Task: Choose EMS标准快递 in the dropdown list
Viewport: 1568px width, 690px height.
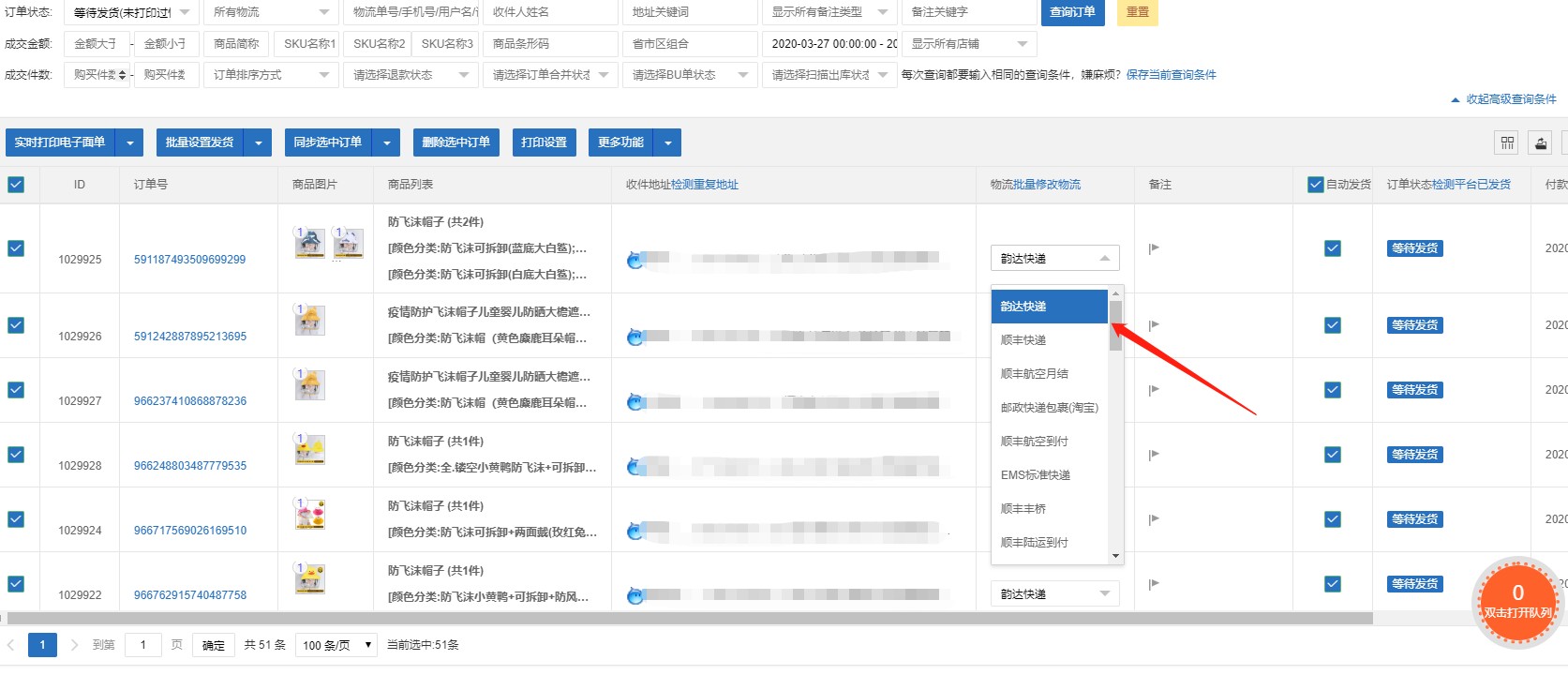Action: click(x=1035, y=475)
